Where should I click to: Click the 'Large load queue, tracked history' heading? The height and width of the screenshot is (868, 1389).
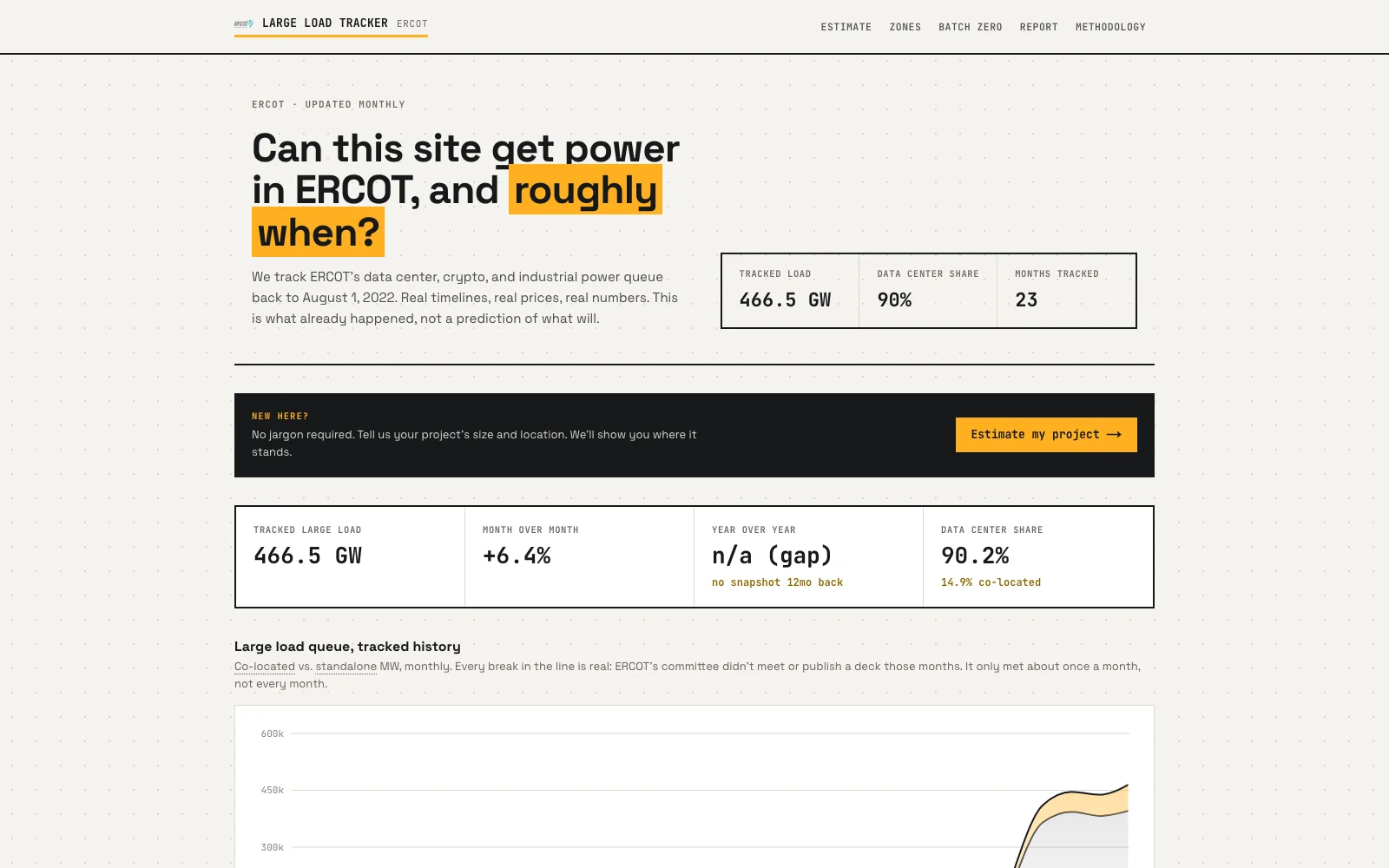point(347,647)
